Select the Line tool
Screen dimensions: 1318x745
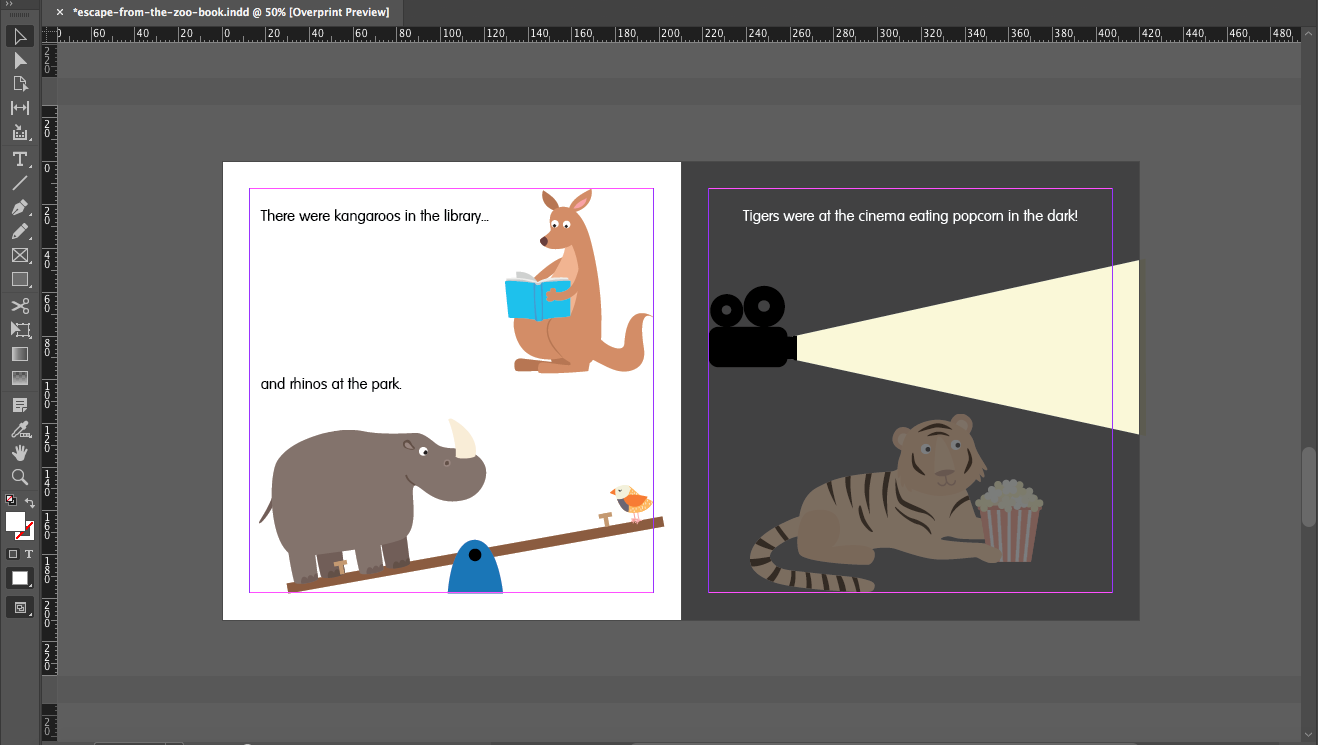coord(20,183)
